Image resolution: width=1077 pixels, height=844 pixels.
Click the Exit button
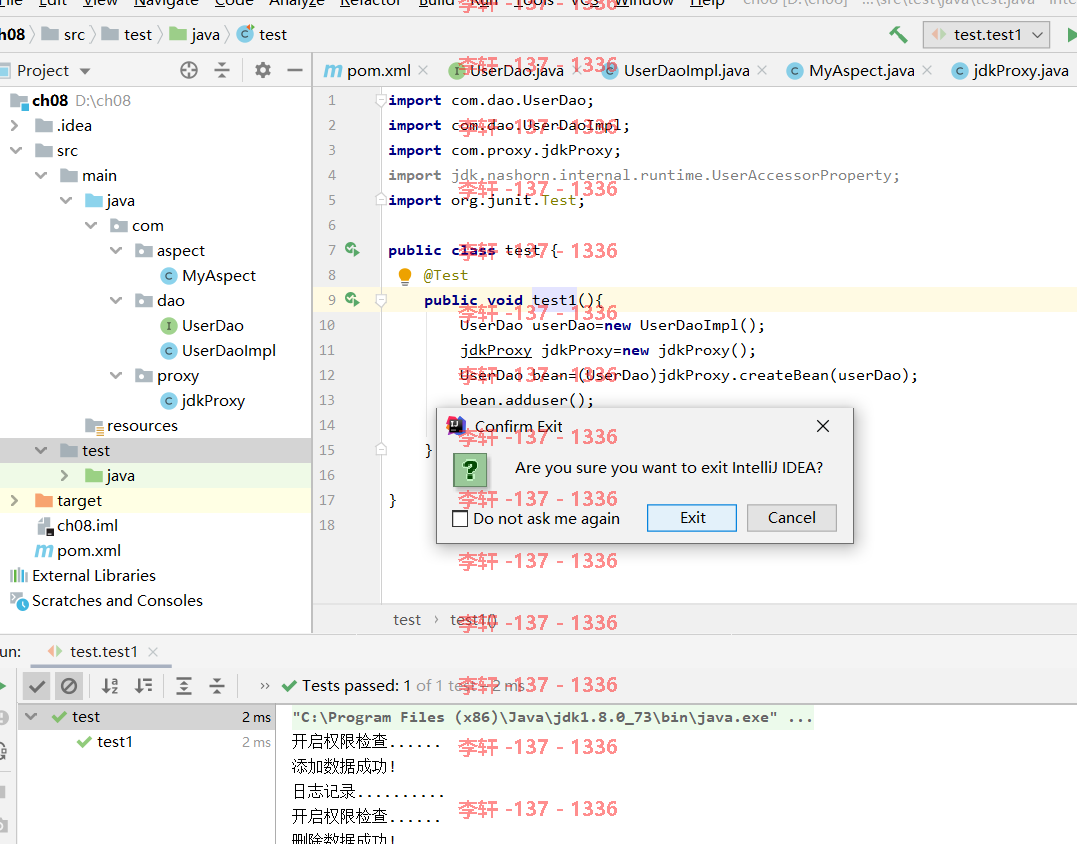coord(692,518)
